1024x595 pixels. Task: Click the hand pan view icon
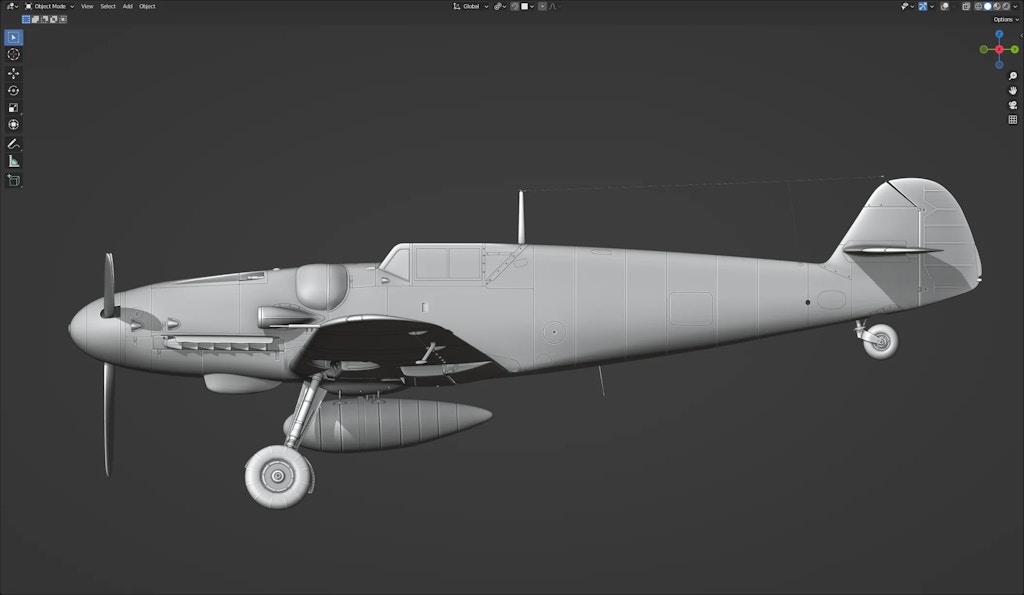pos(1013,90)
